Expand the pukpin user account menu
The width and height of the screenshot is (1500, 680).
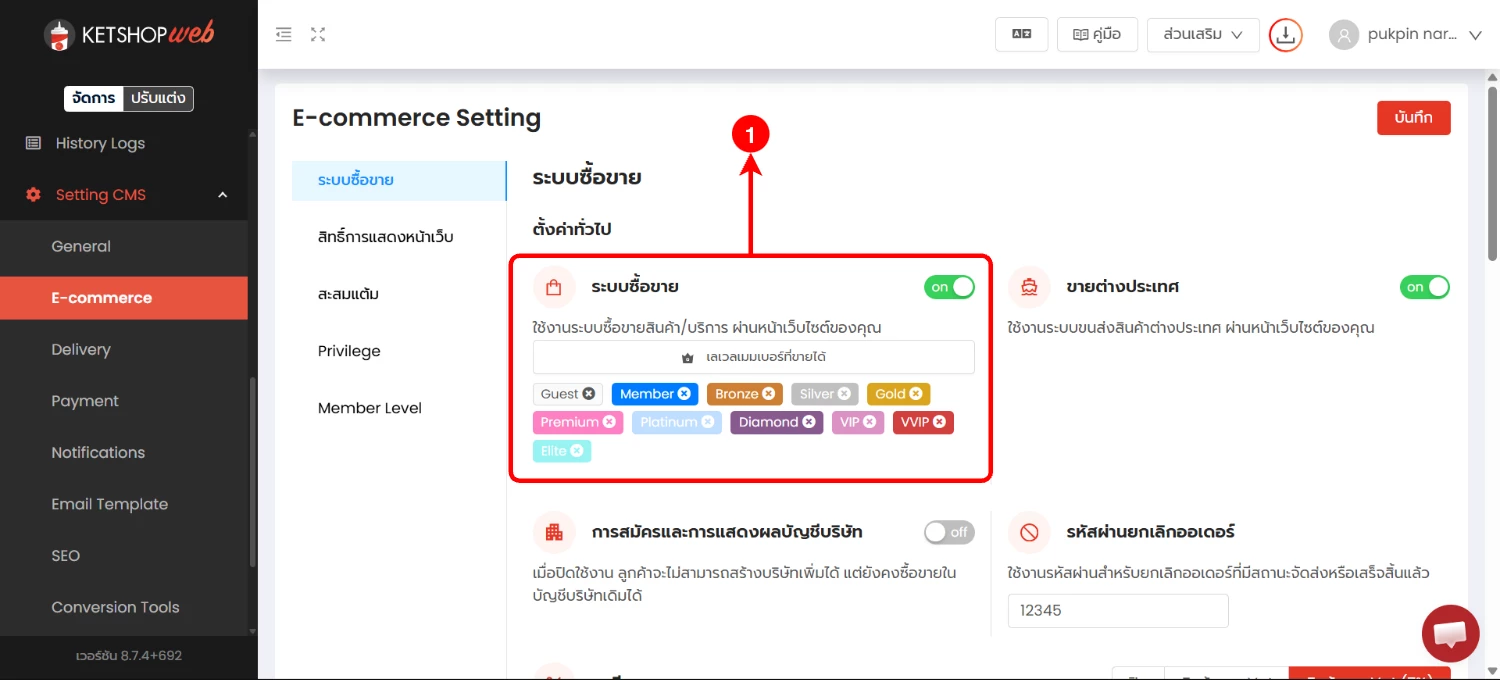(1474, 35)
